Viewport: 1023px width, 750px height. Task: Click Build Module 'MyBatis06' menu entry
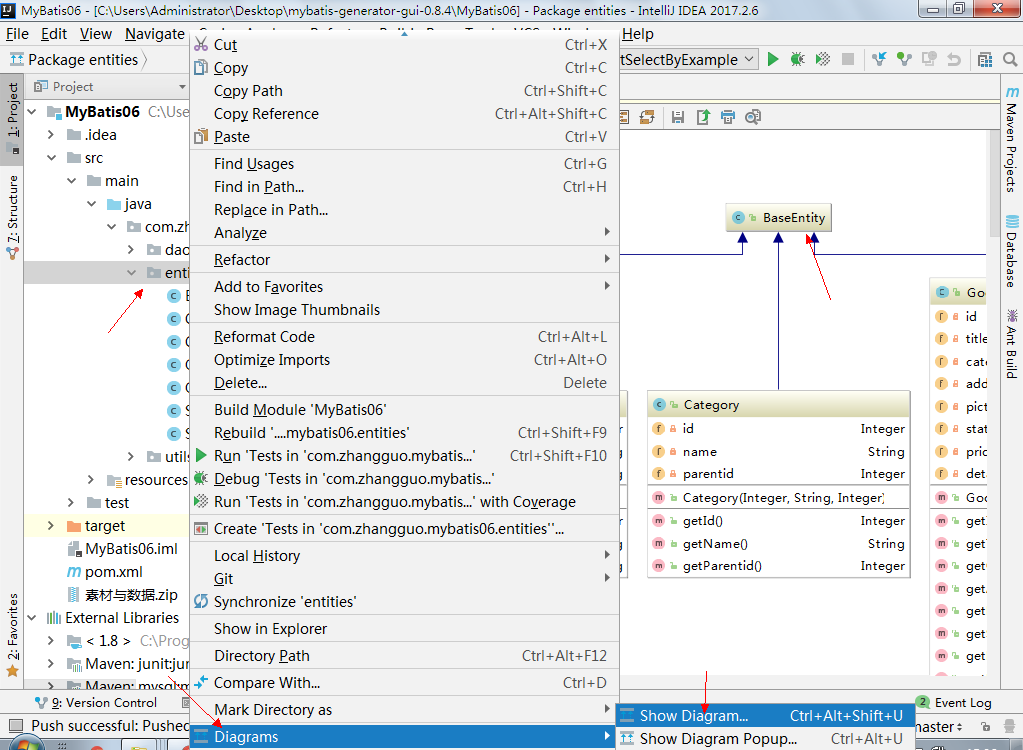click(x=404, y=410)
